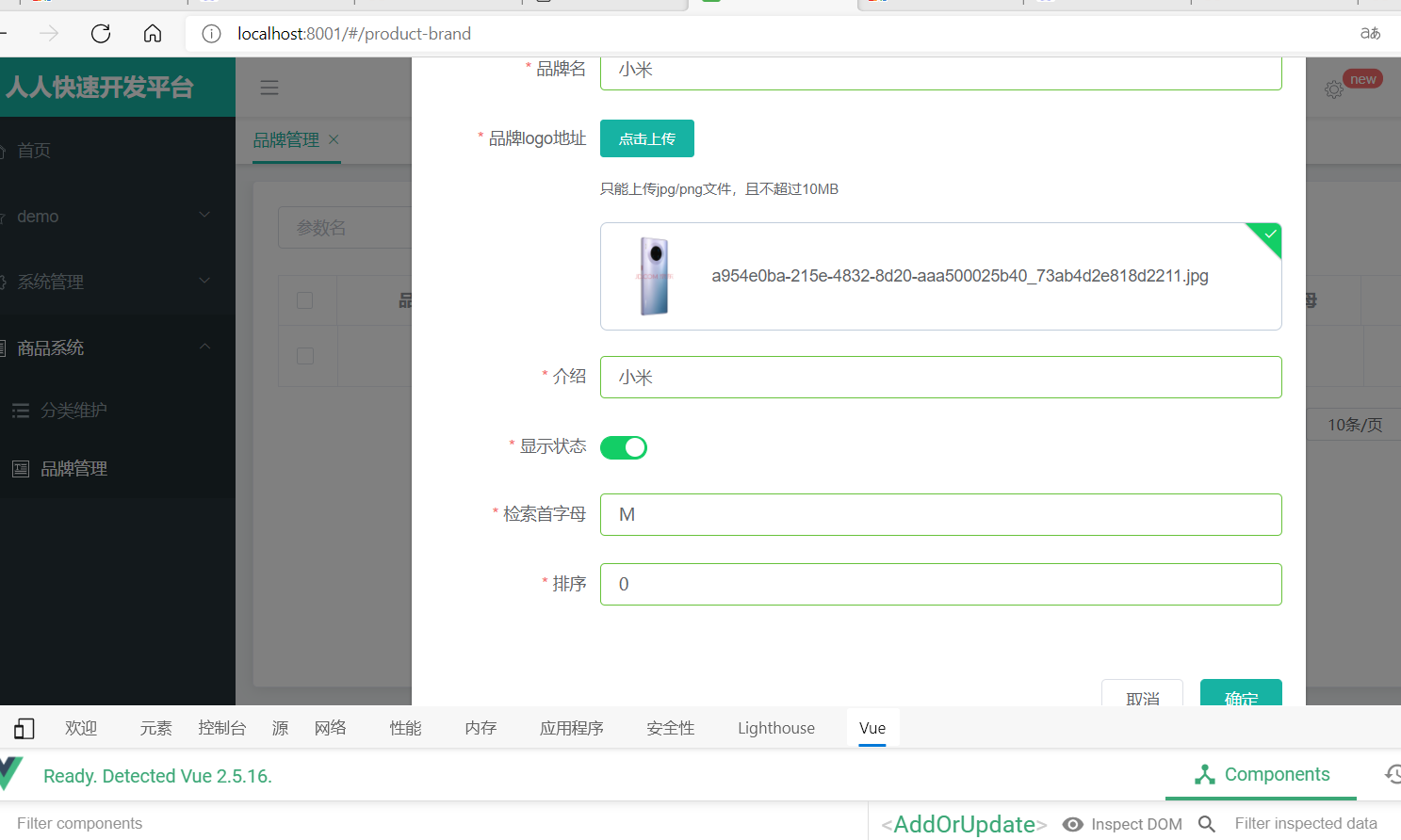This screenshot has width=1401, height=840.
Task: Click the 排序 input field
Action: [941, 584]
